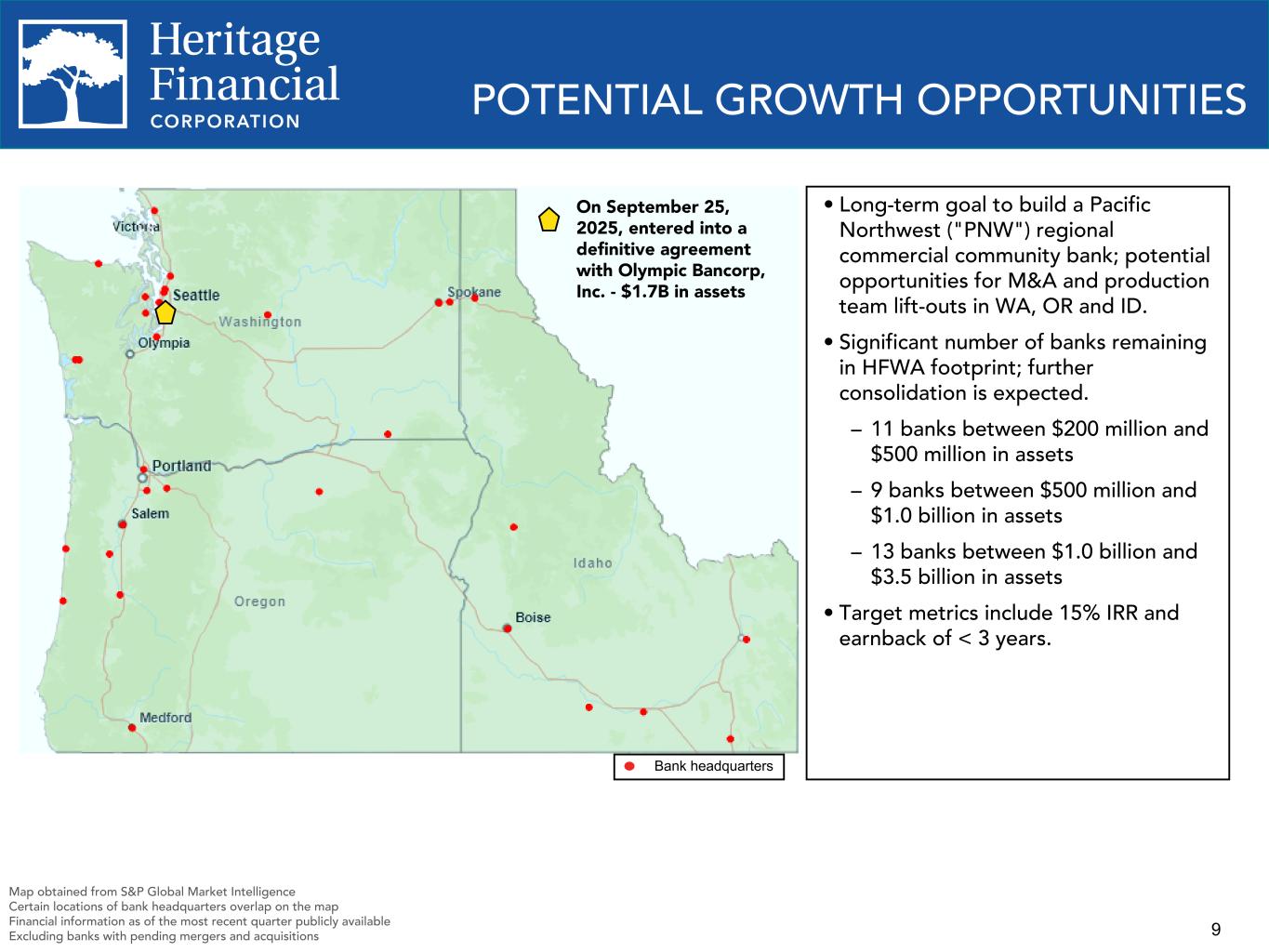This screenshot has height=952, width=1269.
Task: Click the Oregon state label
Action: 259,602
